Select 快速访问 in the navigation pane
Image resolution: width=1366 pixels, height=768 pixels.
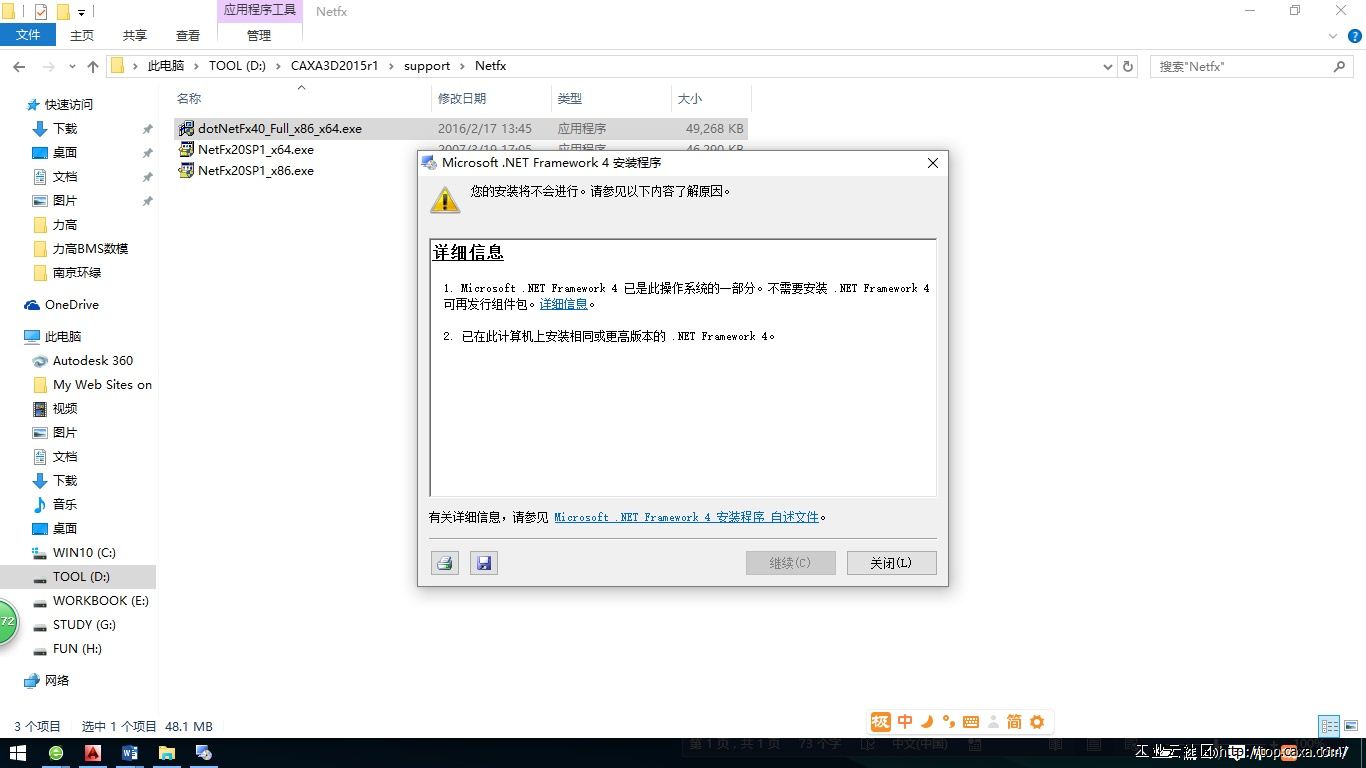point(69,105)
